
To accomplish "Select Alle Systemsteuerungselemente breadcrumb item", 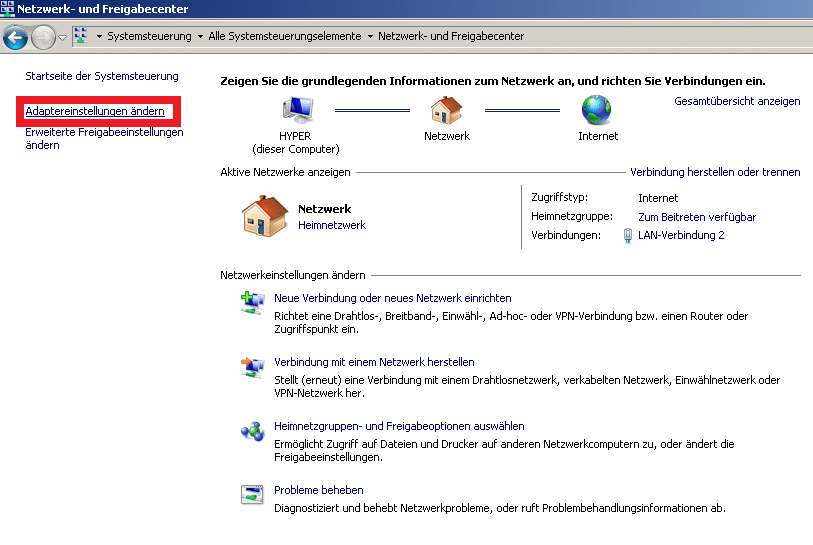I will point(284,37).
